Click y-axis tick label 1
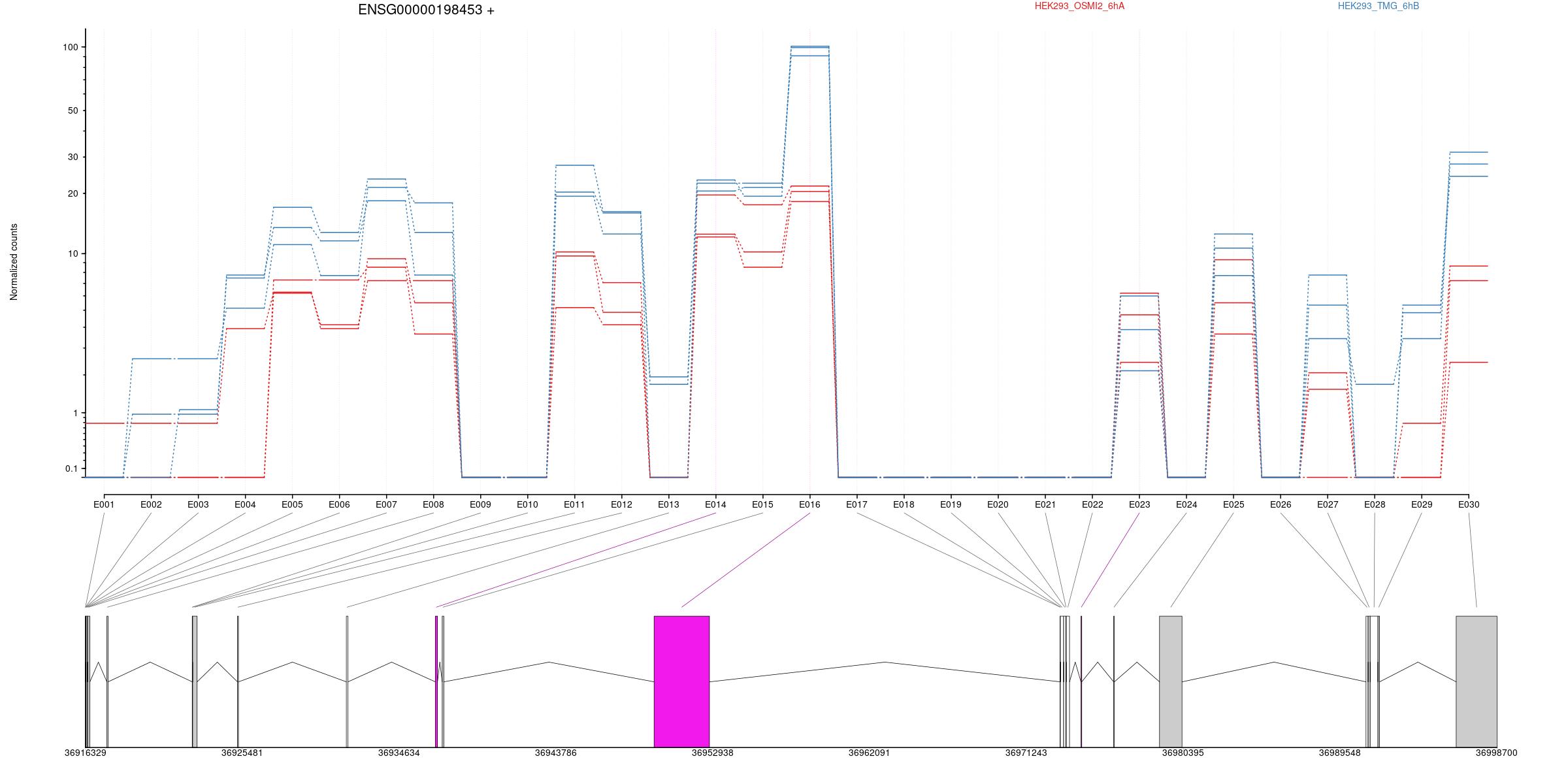Screen dimensions: 1568x784 pyautogui.click(x=75, y=413)
